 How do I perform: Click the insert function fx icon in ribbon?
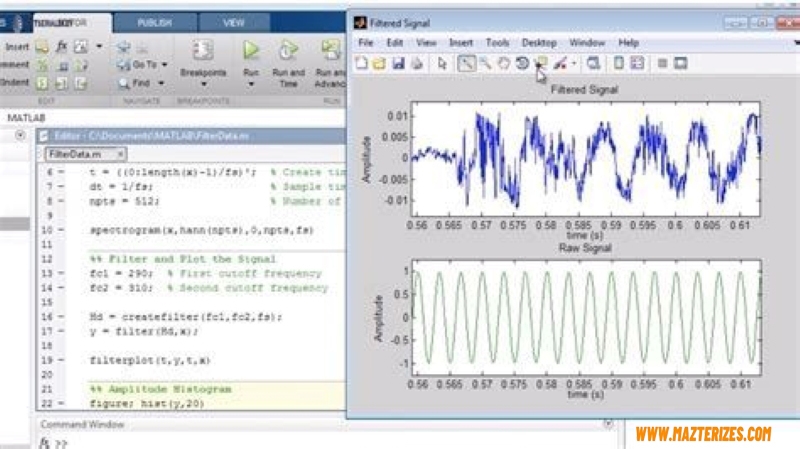[62, 47]
